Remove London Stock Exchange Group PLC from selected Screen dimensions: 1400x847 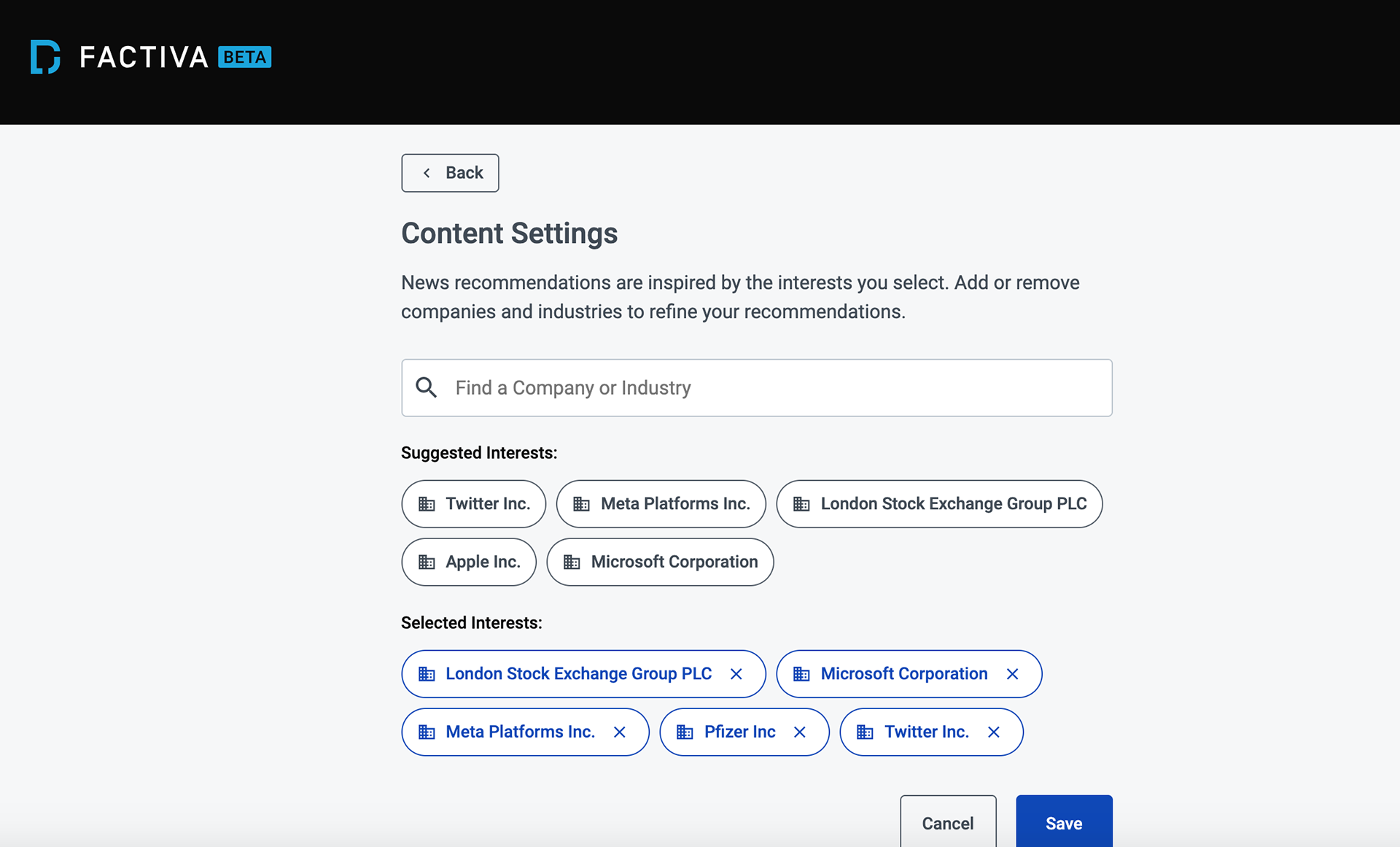coord(736,674)
